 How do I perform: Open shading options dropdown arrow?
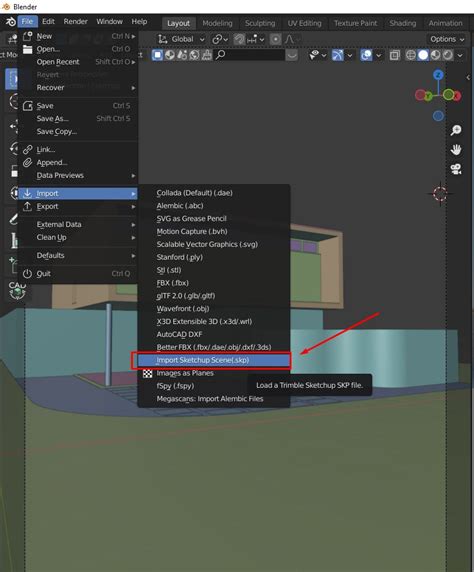(460, 55)
